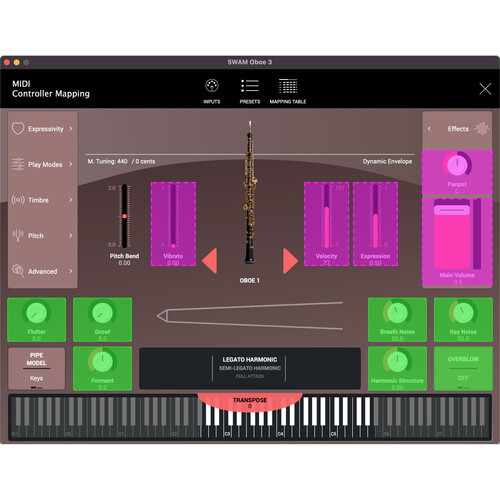This screenshot has width=500, height=500.
Task: Open the Mapping Table grid icon
Action: (x=288, y=86)
